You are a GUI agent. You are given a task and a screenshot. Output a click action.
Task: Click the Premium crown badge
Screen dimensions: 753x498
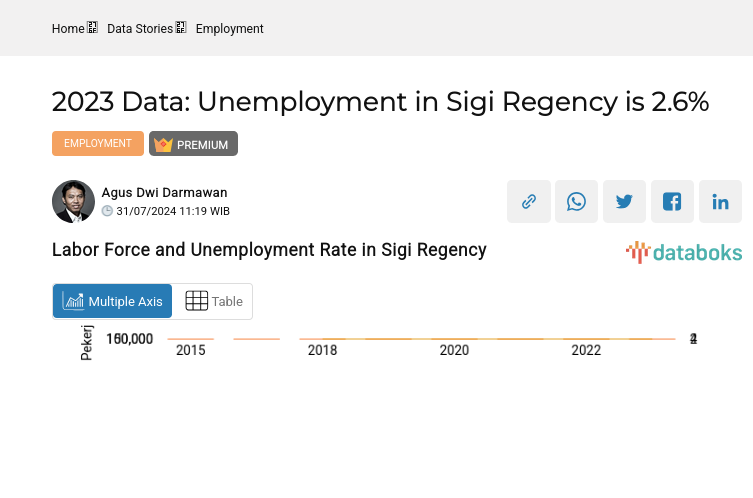pos(193,144)
